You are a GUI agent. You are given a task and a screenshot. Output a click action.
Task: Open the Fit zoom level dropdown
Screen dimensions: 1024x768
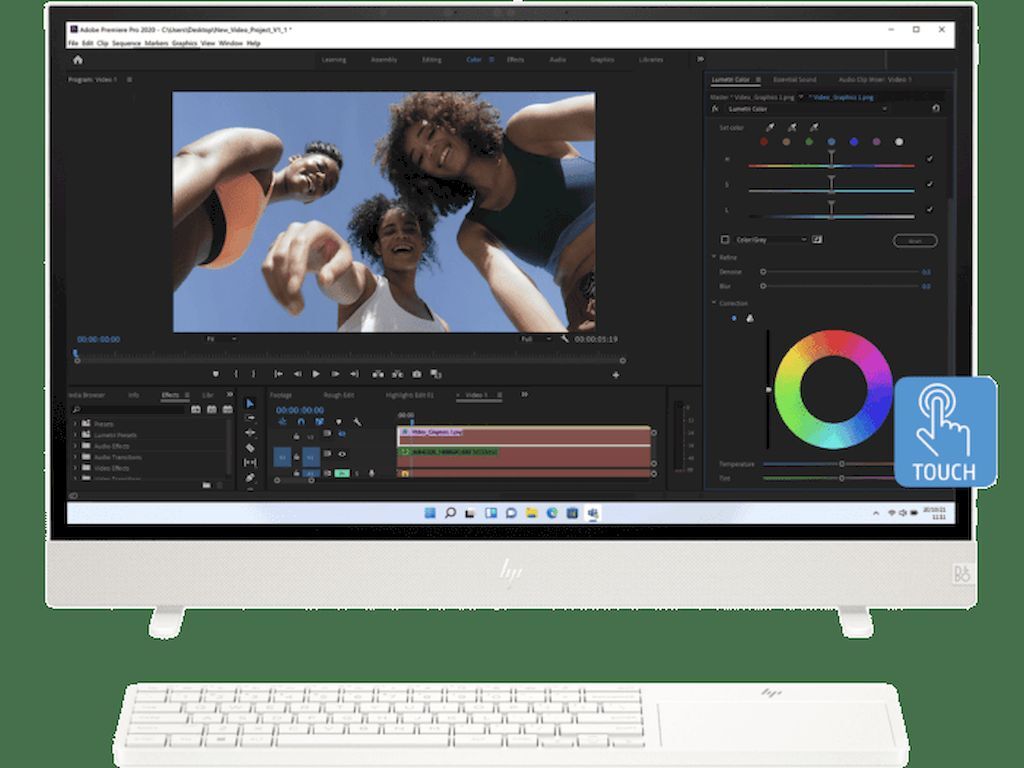[221, 339]
